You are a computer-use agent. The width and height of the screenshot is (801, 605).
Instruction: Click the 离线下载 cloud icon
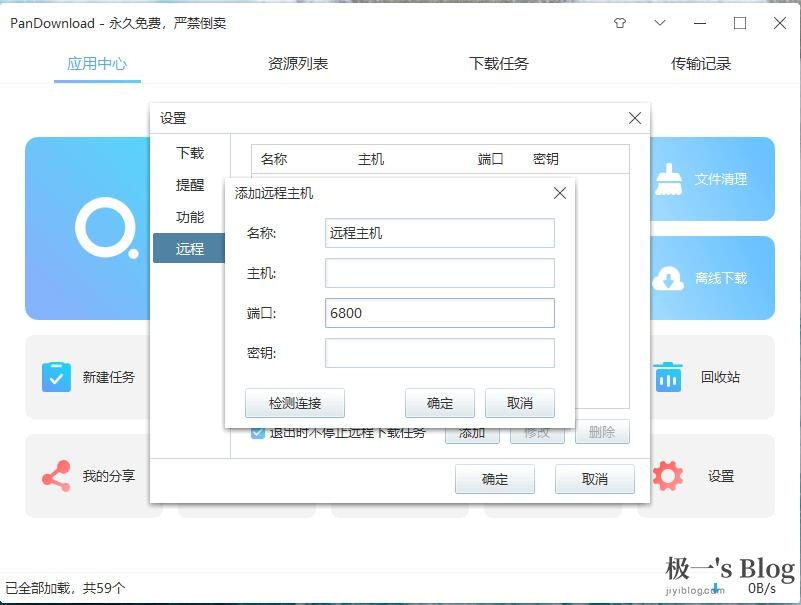[668, 278]
